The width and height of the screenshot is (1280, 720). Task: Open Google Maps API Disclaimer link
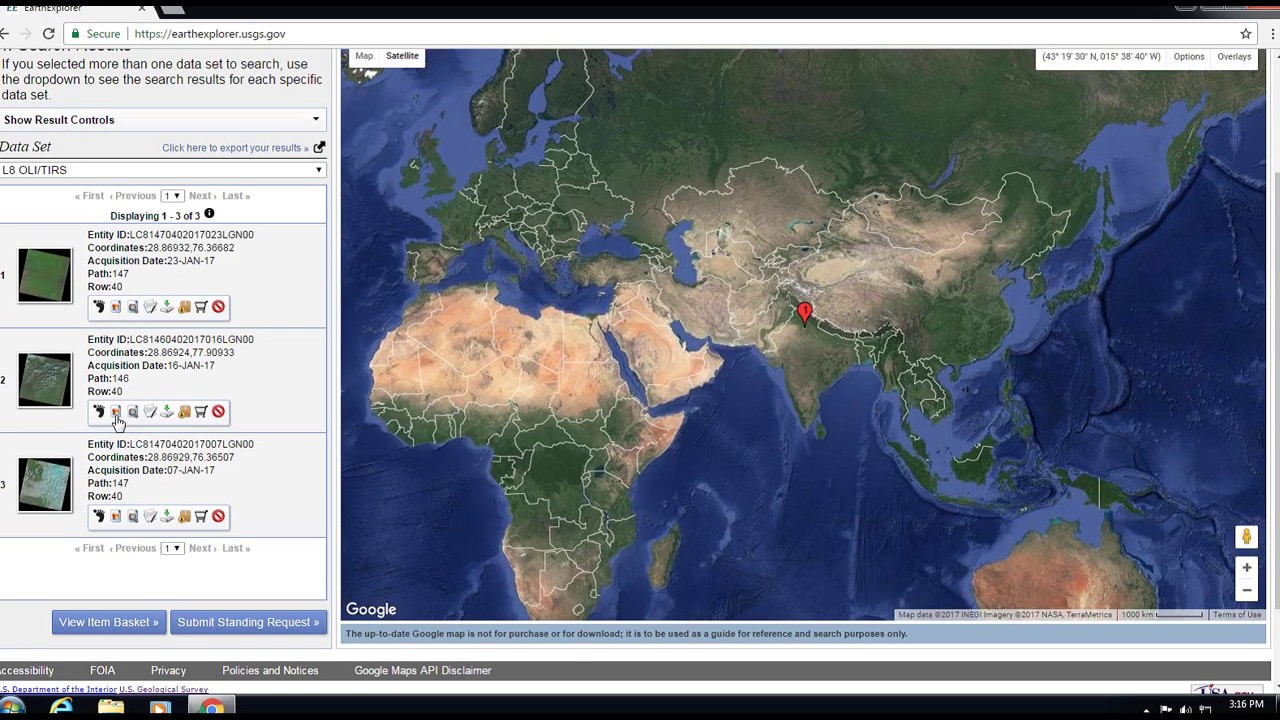click(423, 671)
